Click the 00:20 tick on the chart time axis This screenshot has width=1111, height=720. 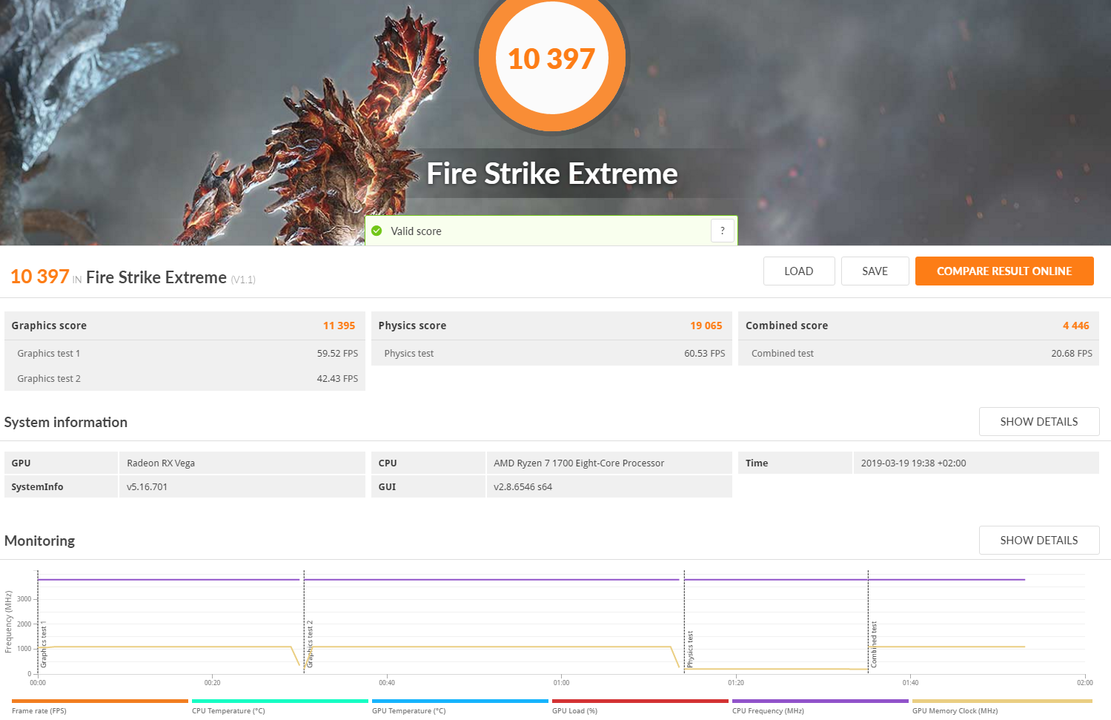point(212,682)
